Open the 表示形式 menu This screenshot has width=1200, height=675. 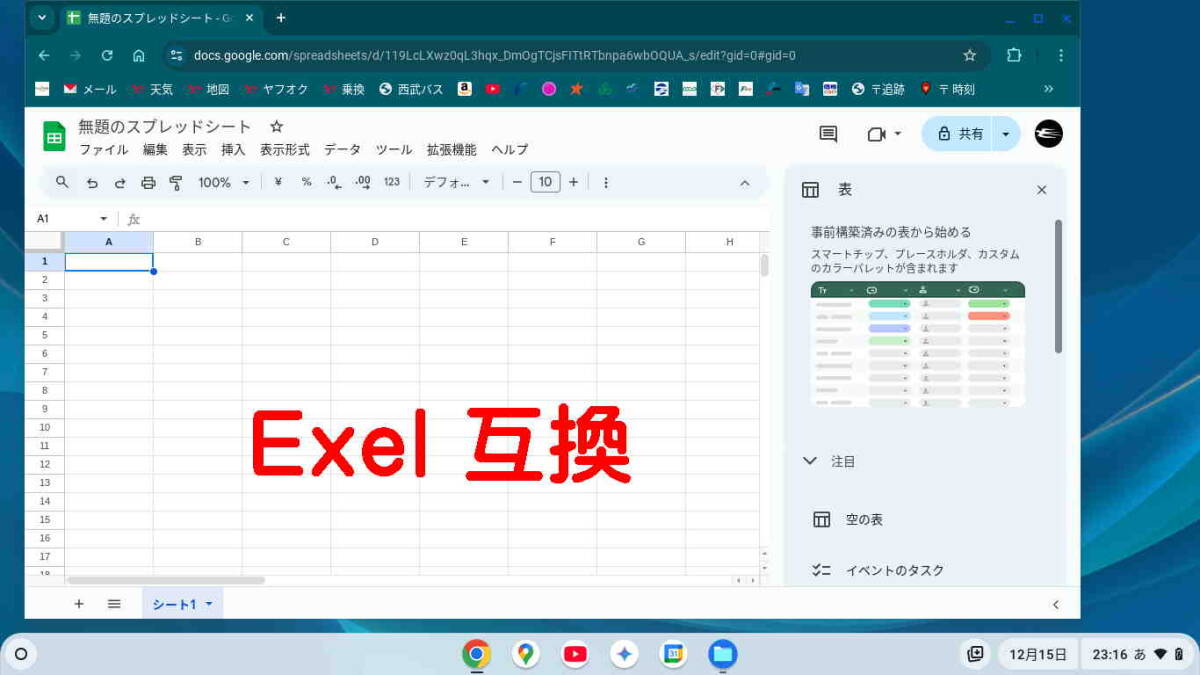click(285, 150)
